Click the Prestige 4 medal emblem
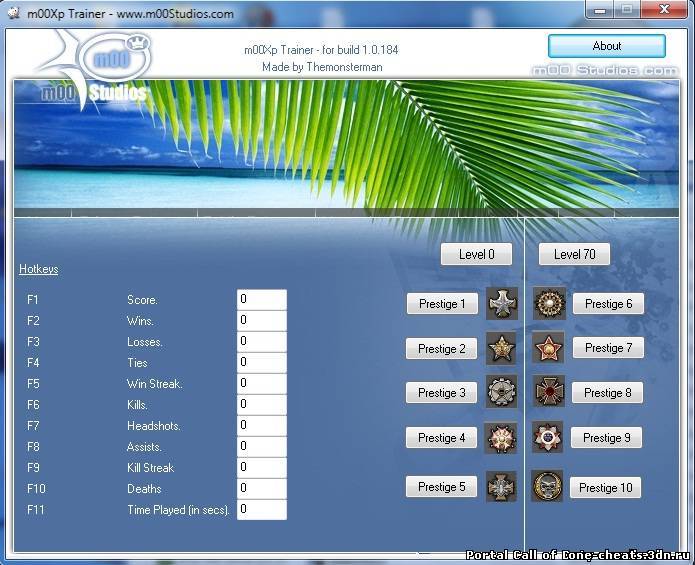Viewport: 695px width, 565px height. [x=501, y=438]
